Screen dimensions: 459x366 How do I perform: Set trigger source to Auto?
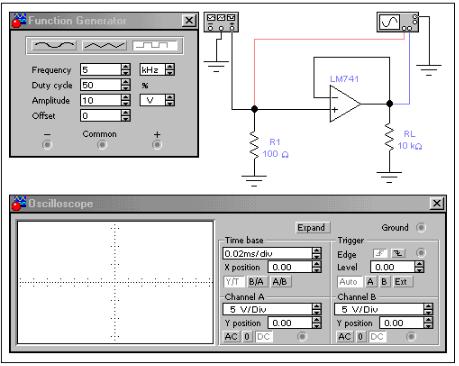point(349,282)
